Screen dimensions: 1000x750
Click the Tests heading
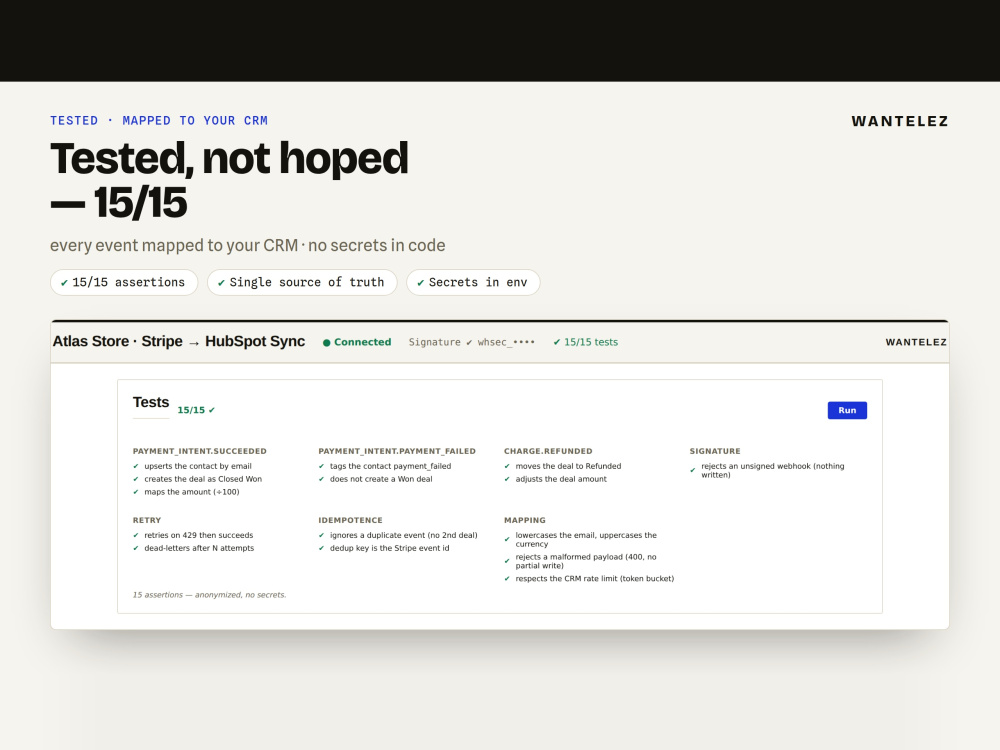click(151, 402)
